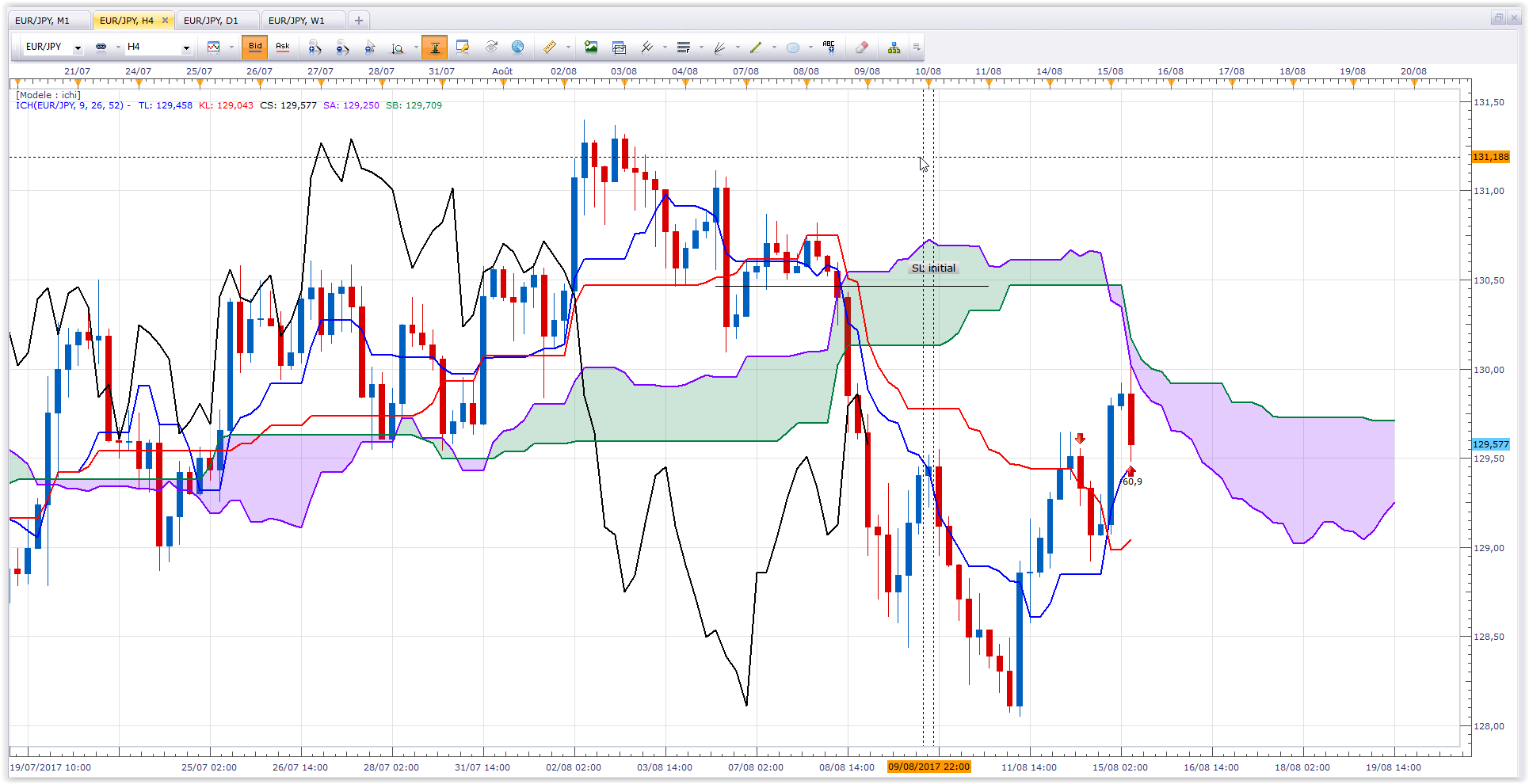Add a new chart tab with plus button
This screenshot has width=1529, height=784.
coord(359,21)
